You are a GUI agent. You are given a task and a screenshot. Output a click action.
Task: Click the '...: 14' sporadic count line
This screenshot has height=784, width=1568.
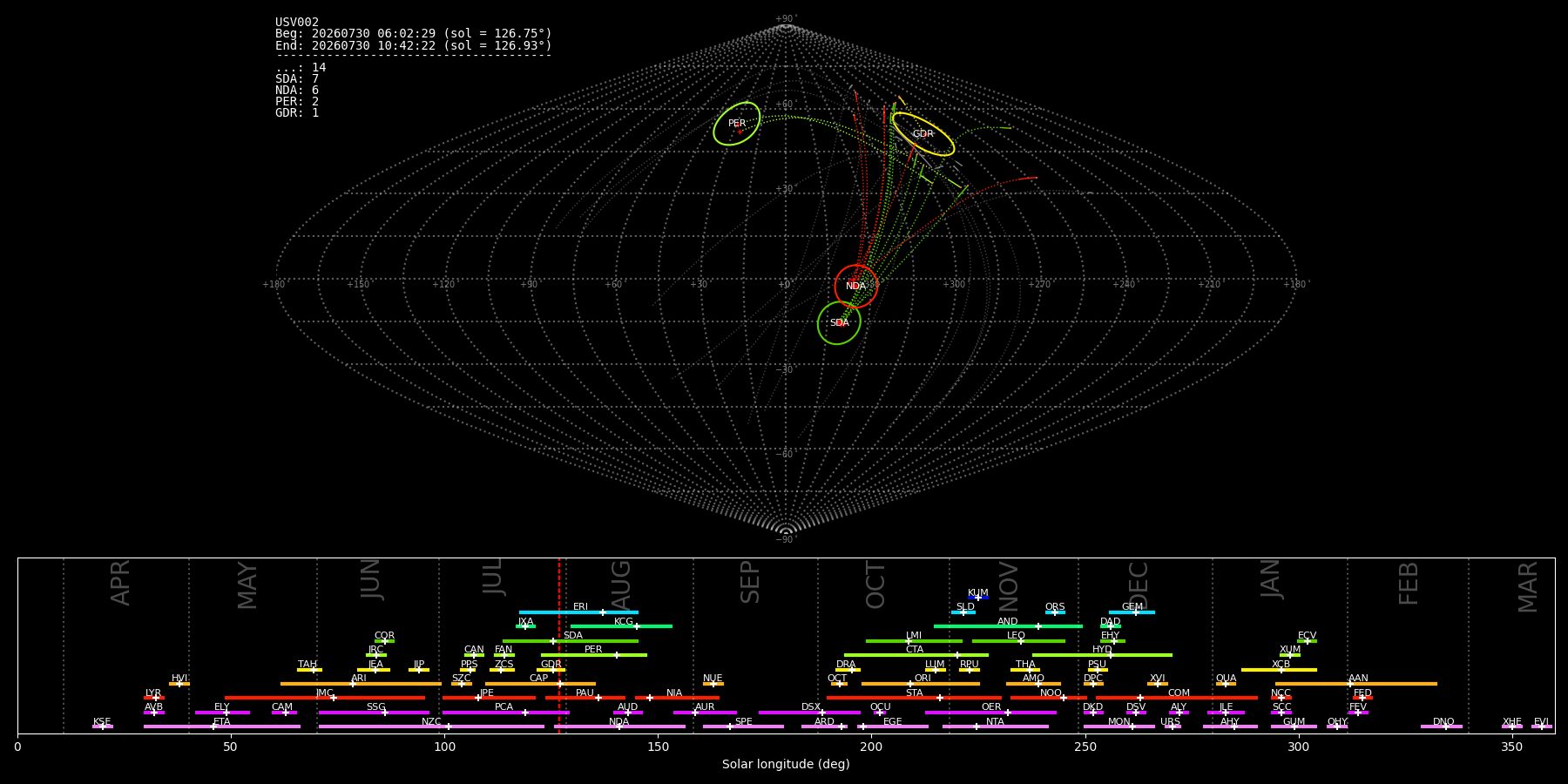tap(301, 68)
